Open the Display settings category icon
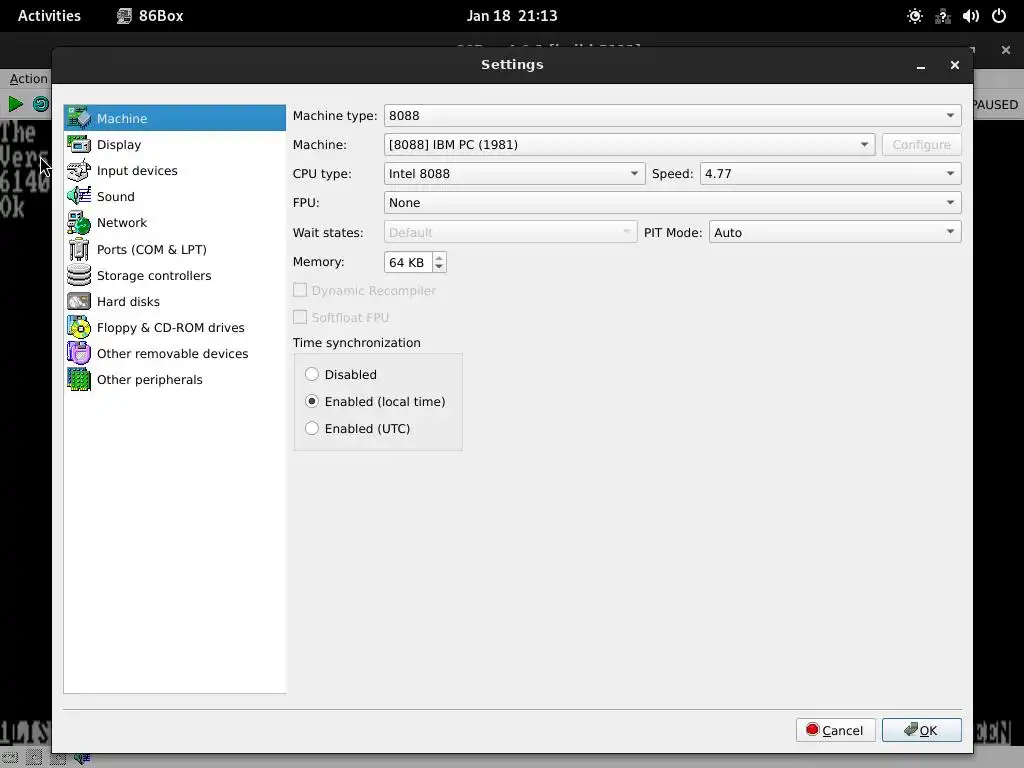1024x768 pixels. (79, 144)
